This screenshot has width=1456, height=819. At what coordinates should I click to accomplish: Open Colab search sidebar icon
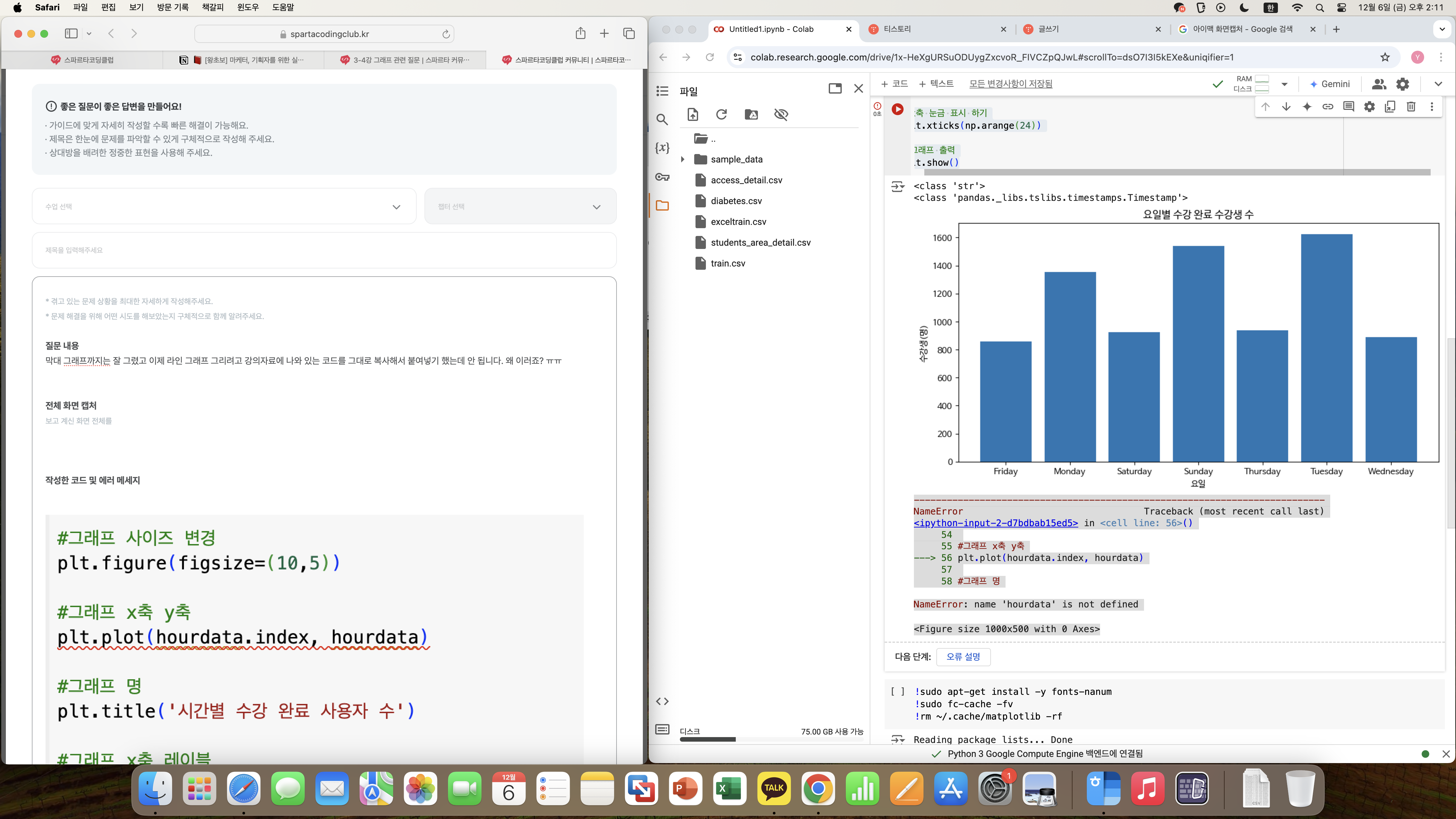[662, 119]
